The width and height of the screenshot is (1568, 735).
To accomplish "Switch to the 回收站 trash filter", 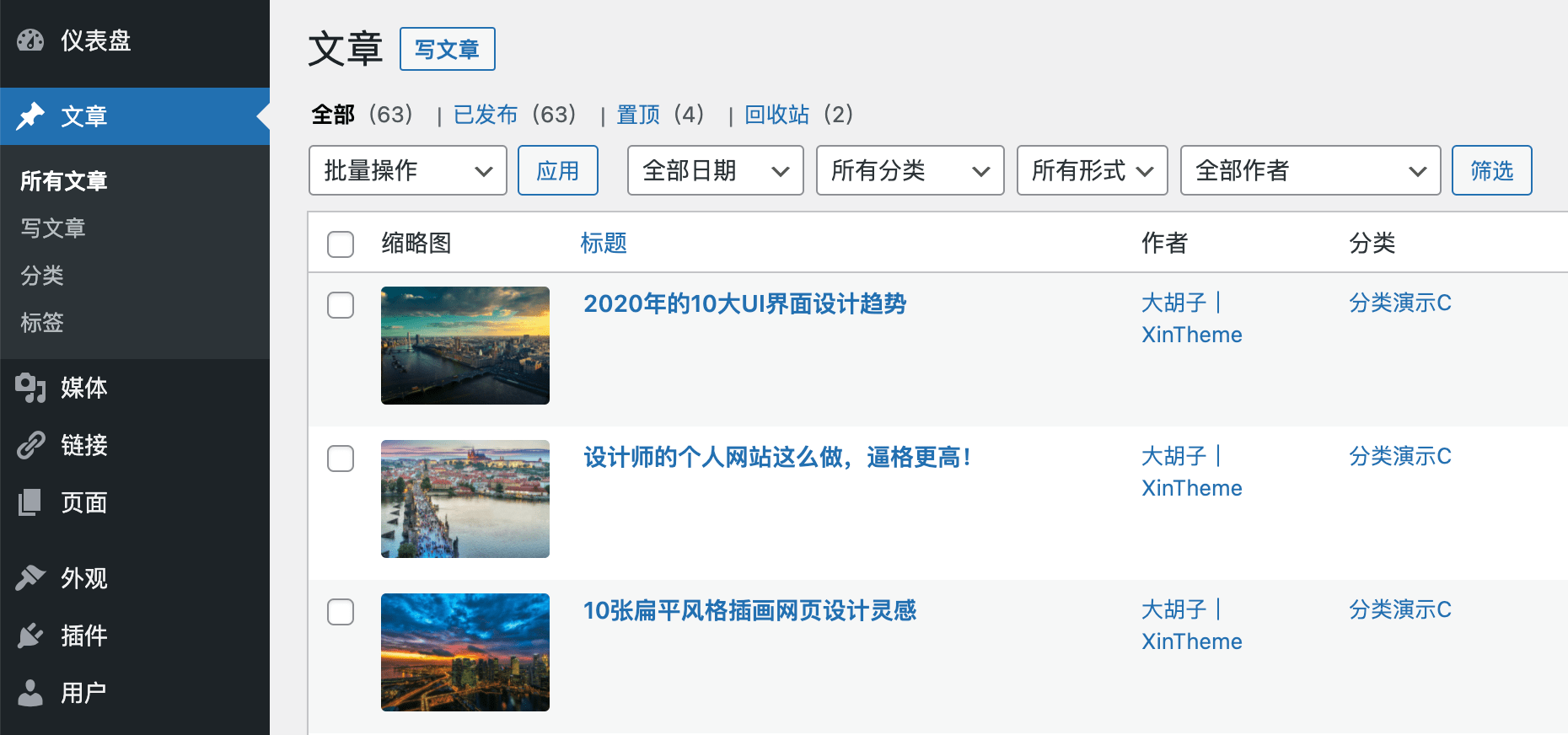I will [776, 115].
